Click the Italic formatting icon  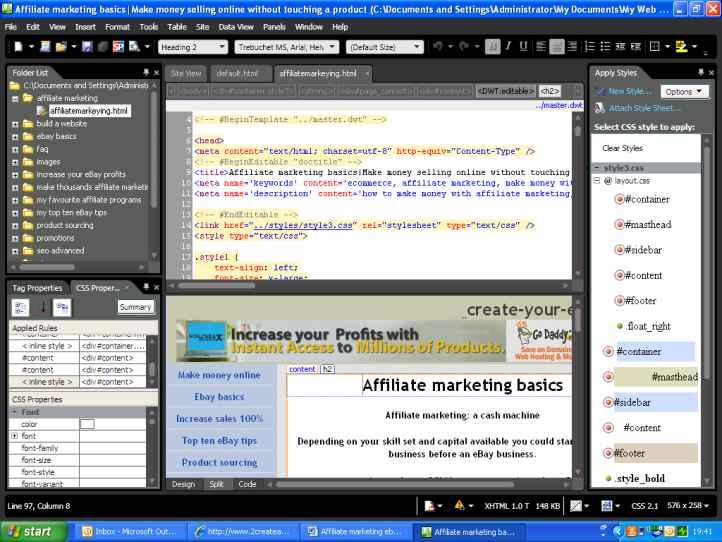[509, 47]
